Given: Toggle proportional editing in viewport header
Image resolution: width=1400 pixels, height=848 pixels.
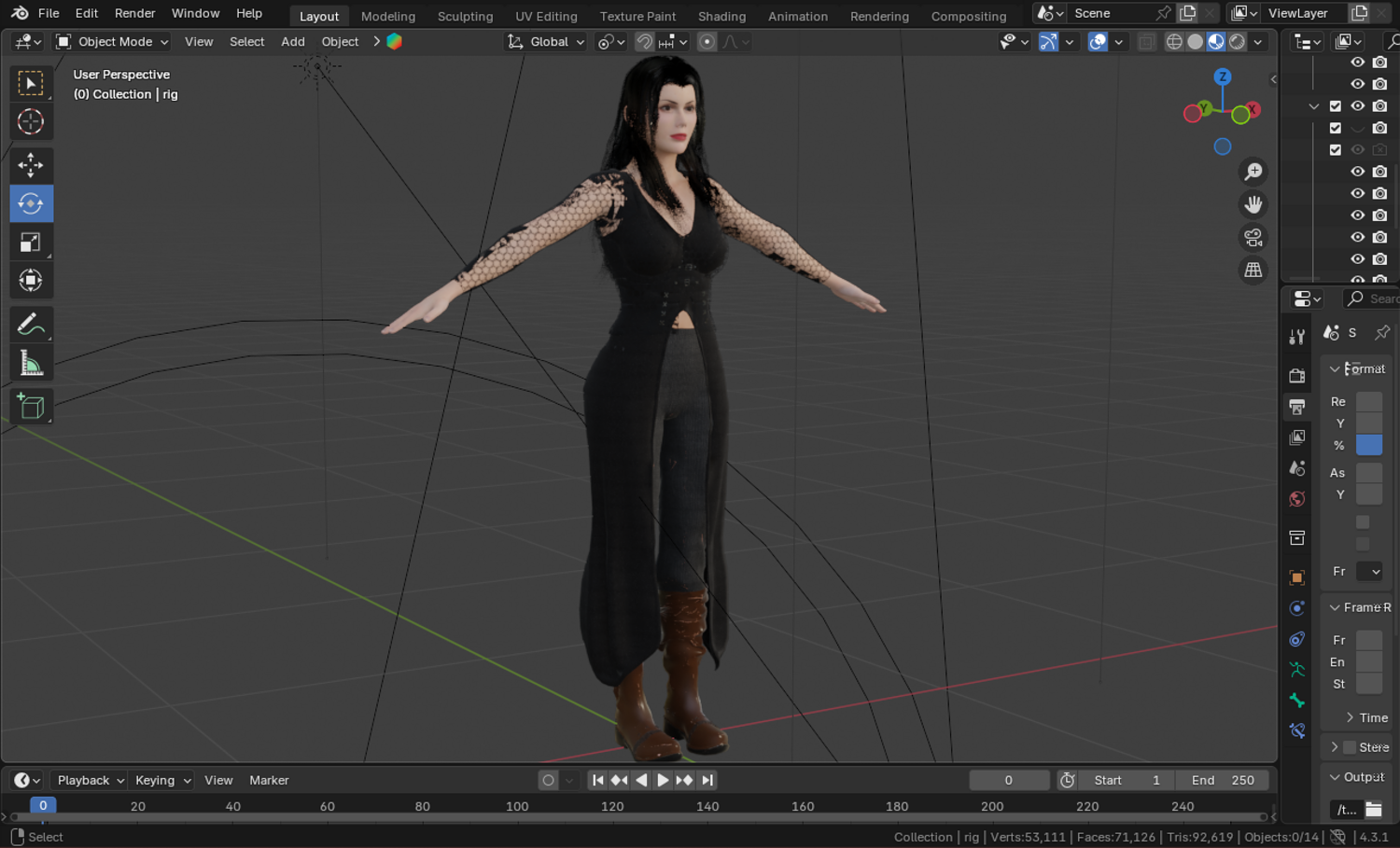Looking at the screenshot, I should tap(707, 42).
